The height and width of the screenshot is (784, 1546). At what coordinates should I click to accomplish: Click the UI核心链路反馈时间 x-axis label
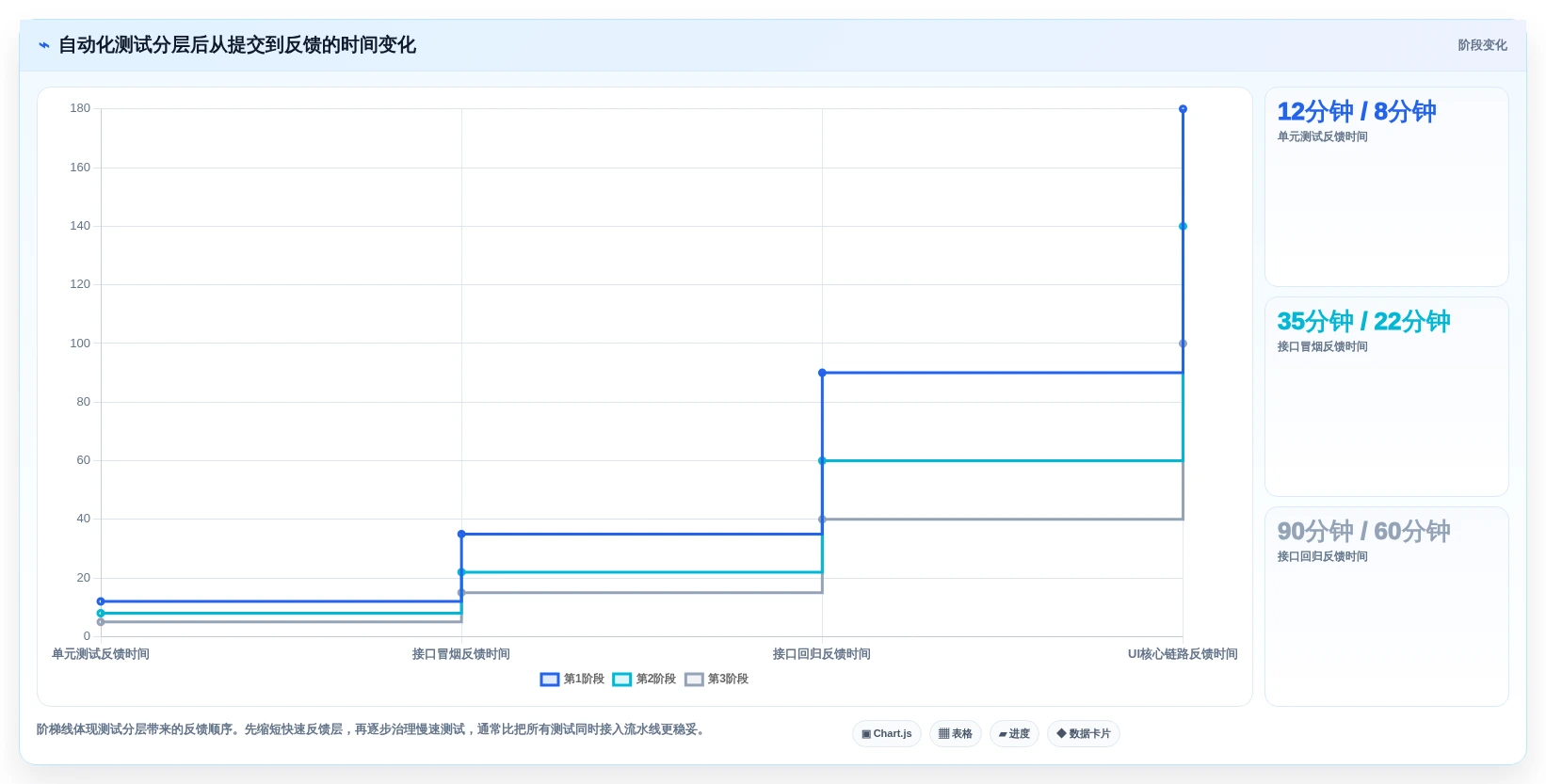pos(1183,654)
